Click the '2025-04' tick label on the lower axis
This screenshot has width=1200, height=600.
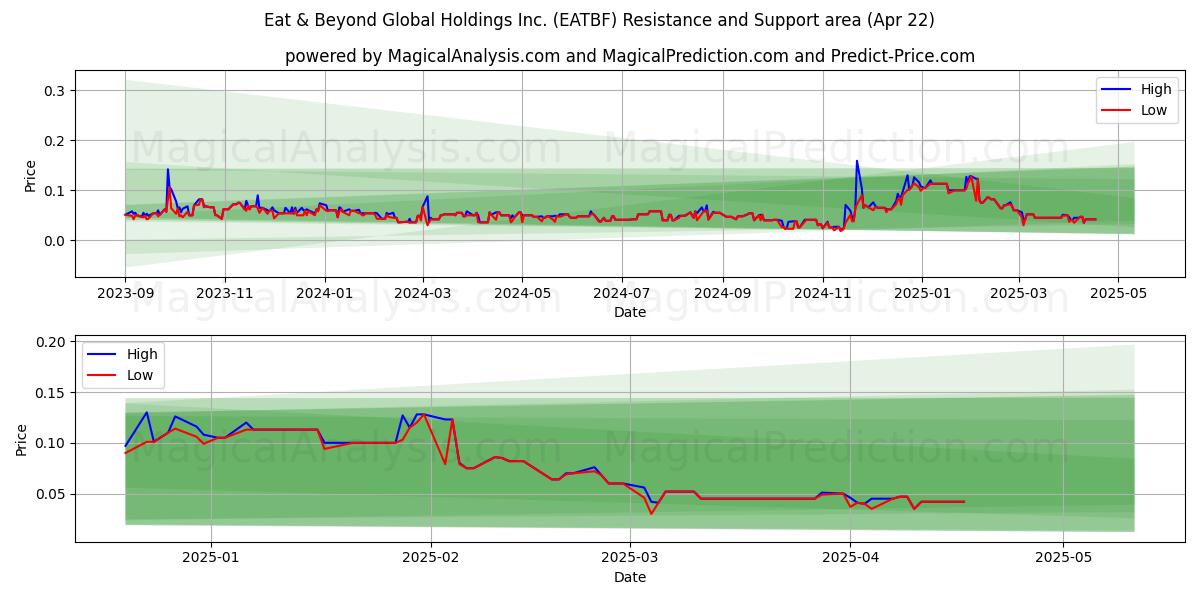coord(850,558)
